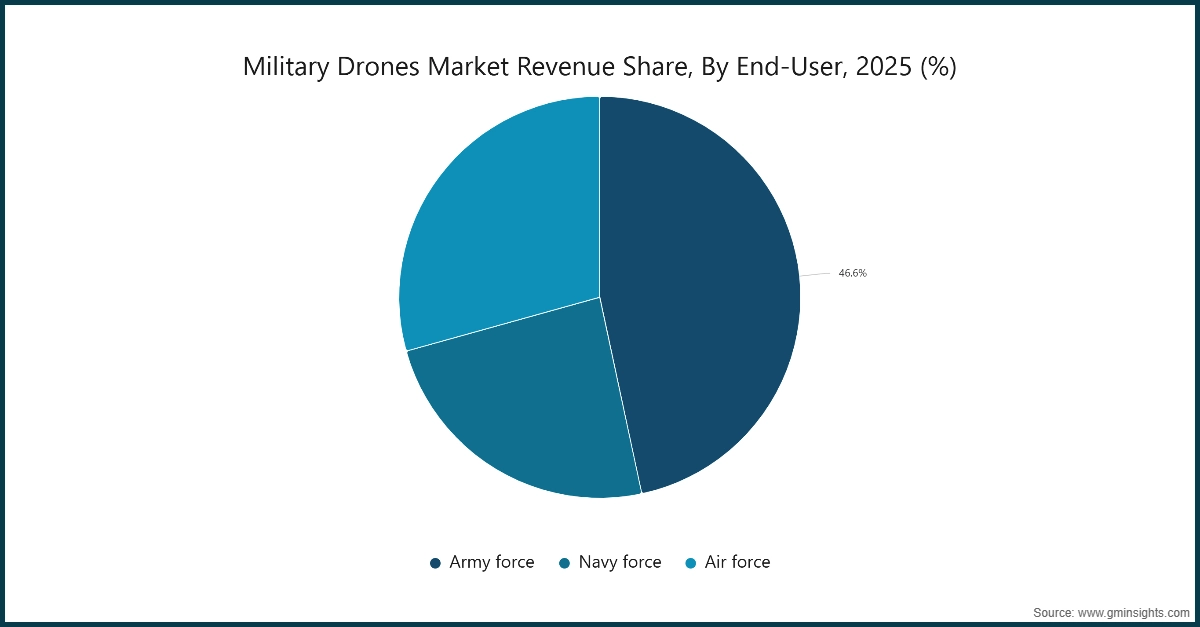Screen dimensions: 1200x627
Task: Click the chart title text
Action: (x=600, y=68)
